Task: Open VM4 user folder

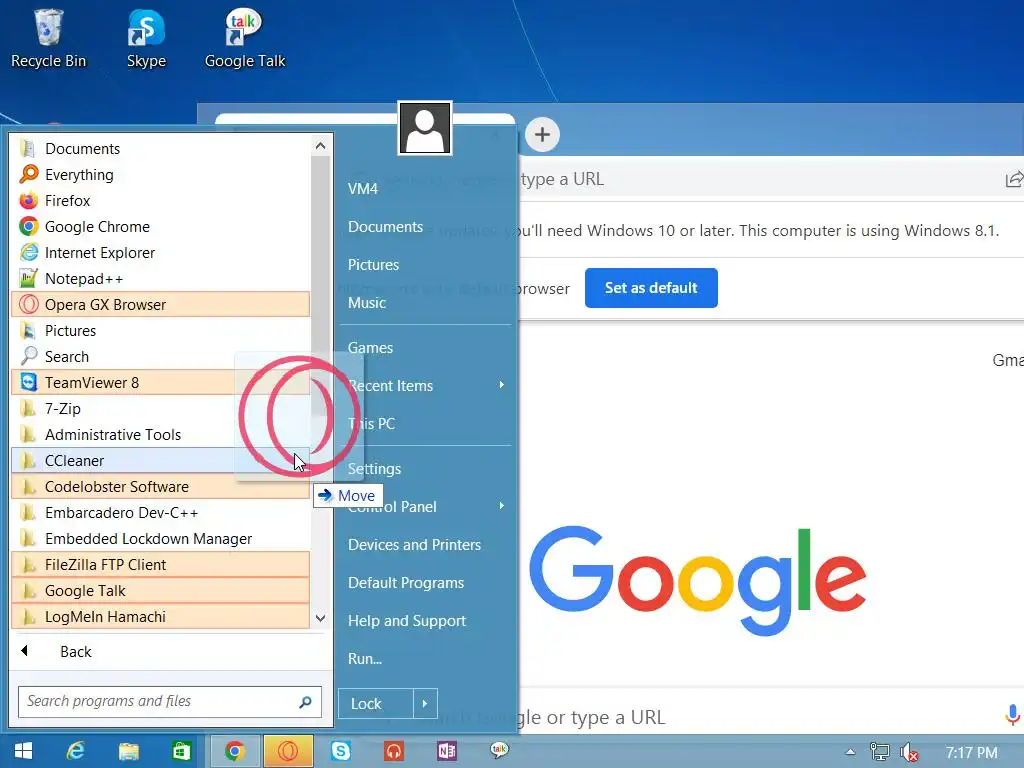Action: (x=363, y=189)
